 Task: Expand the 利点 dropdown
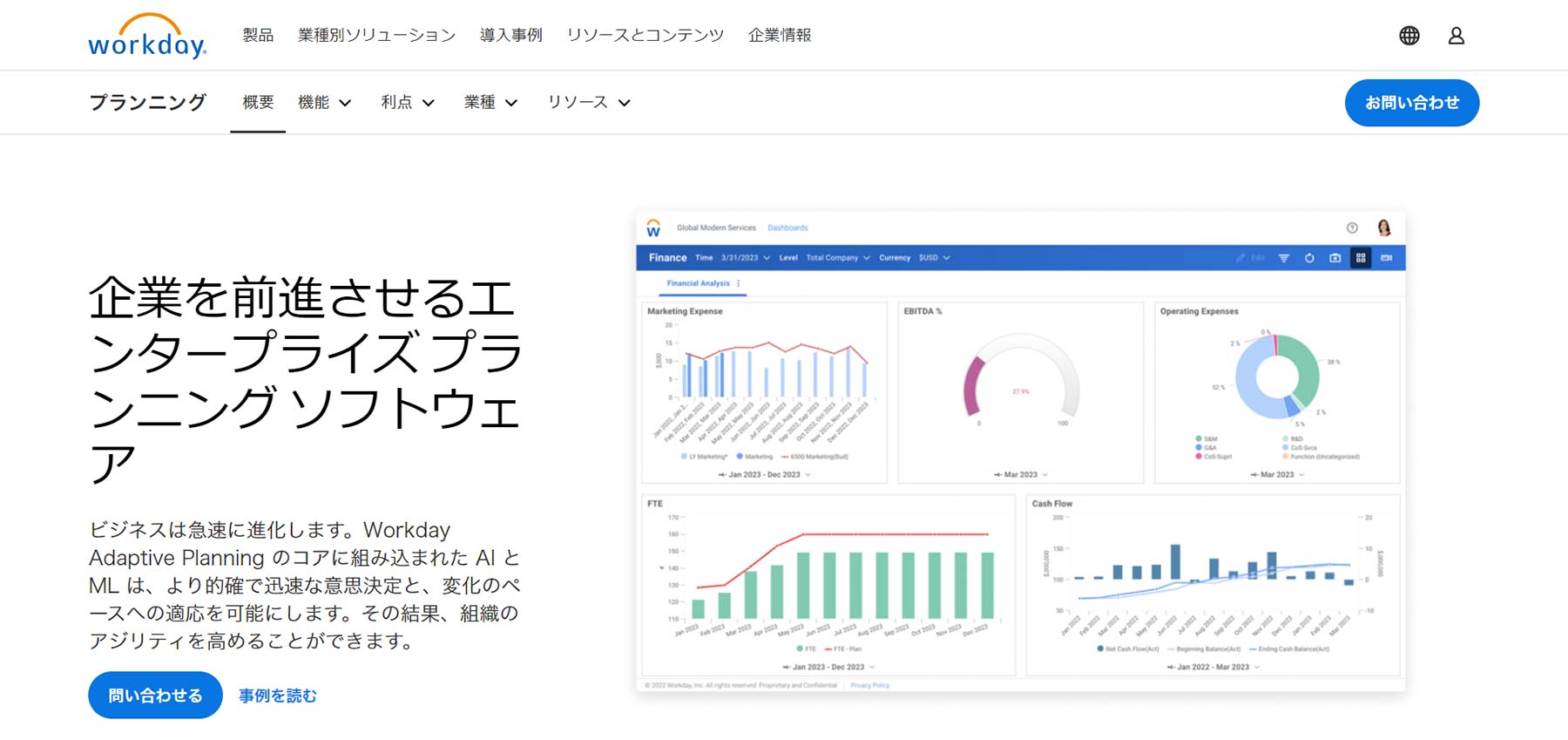coord(408,103)
